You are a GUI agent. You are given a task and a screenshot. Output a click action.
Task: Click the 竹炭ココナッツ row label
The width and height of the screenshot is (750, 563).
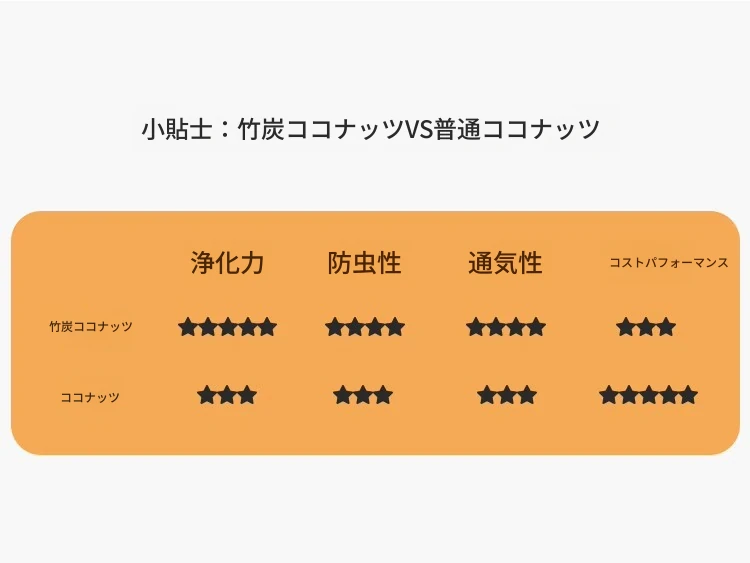pos(91,327)
